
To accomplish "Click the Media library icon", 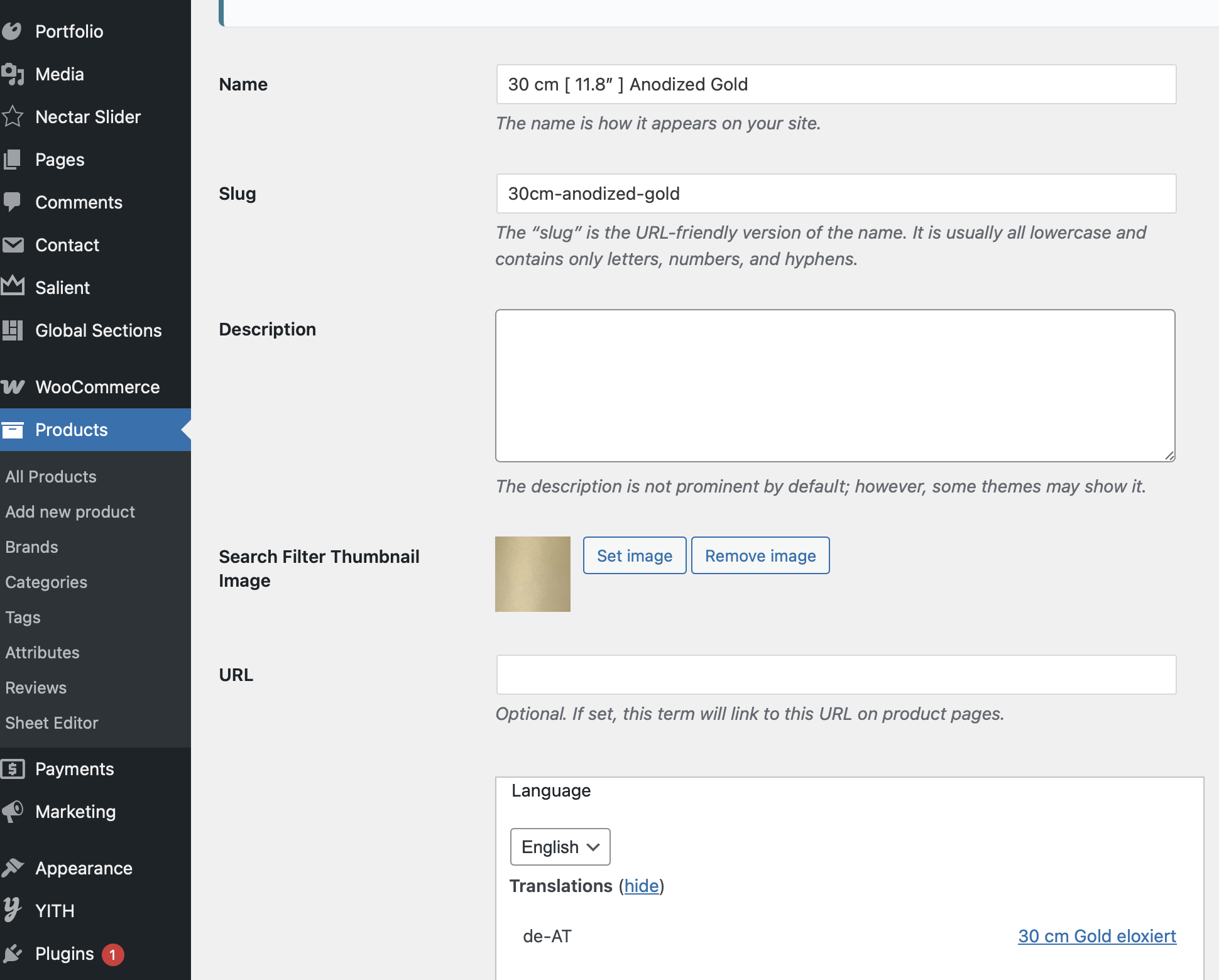I will (x=12, y=74).
